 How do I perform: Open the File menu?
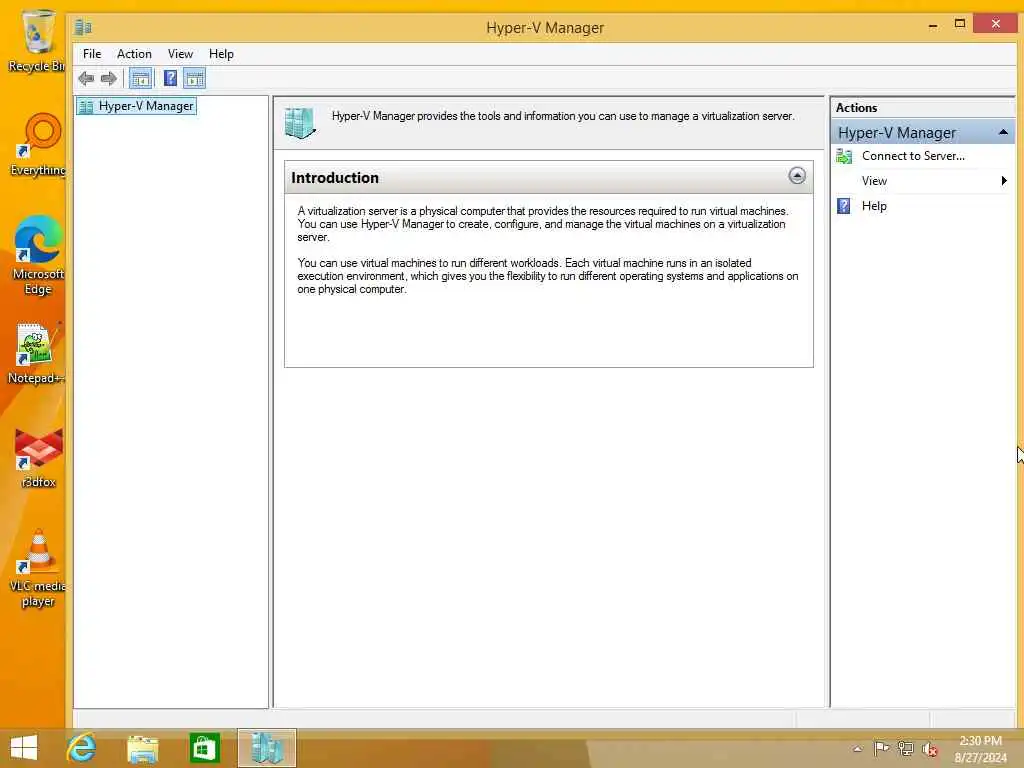click(92, 54)
